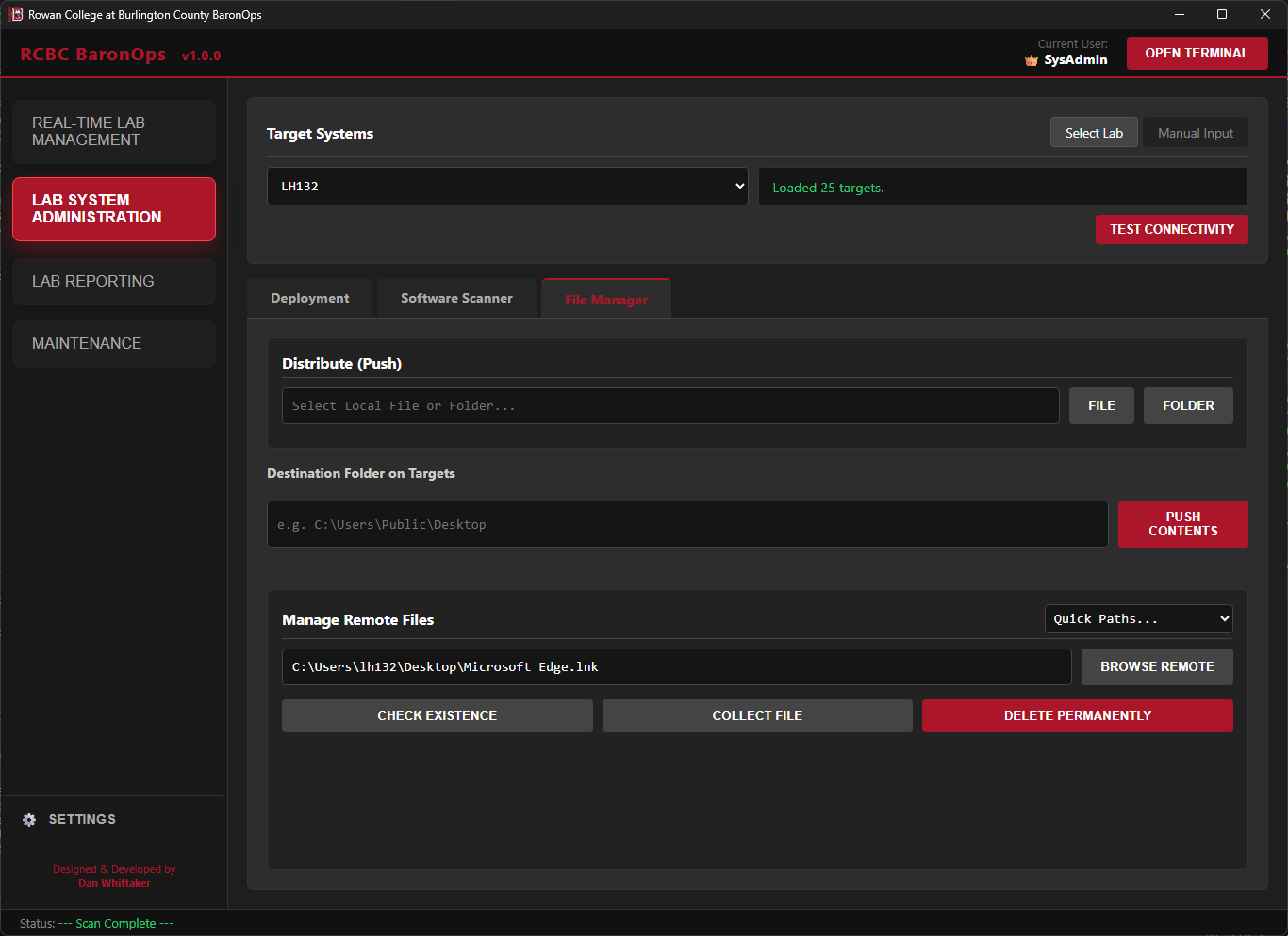Viewport: 1288px width, 936px height.
Task: Open the Settings gear icon
Action: pos(28,819)
